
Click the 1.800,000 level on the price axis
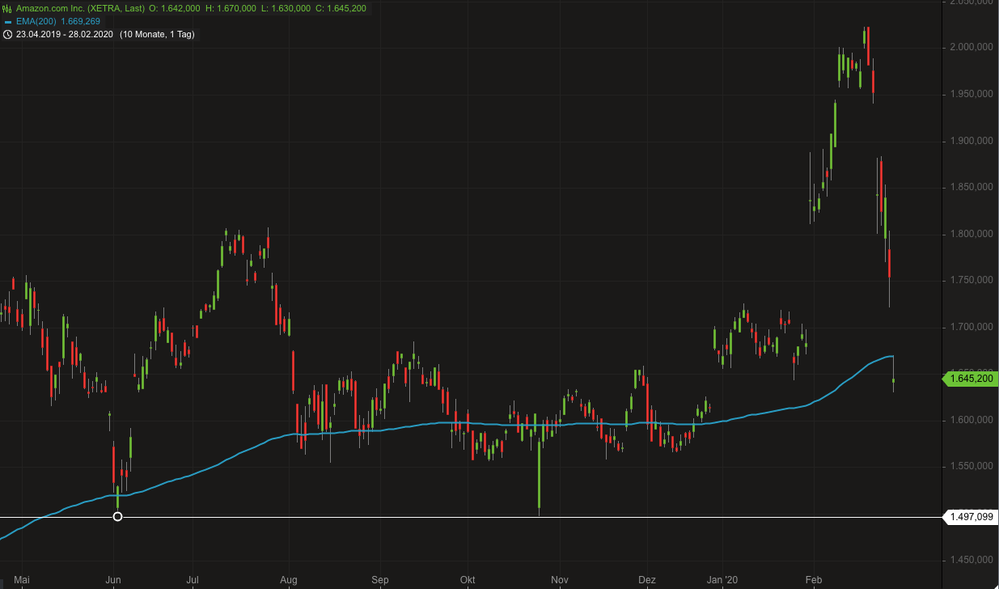click(x=971, y=234)
